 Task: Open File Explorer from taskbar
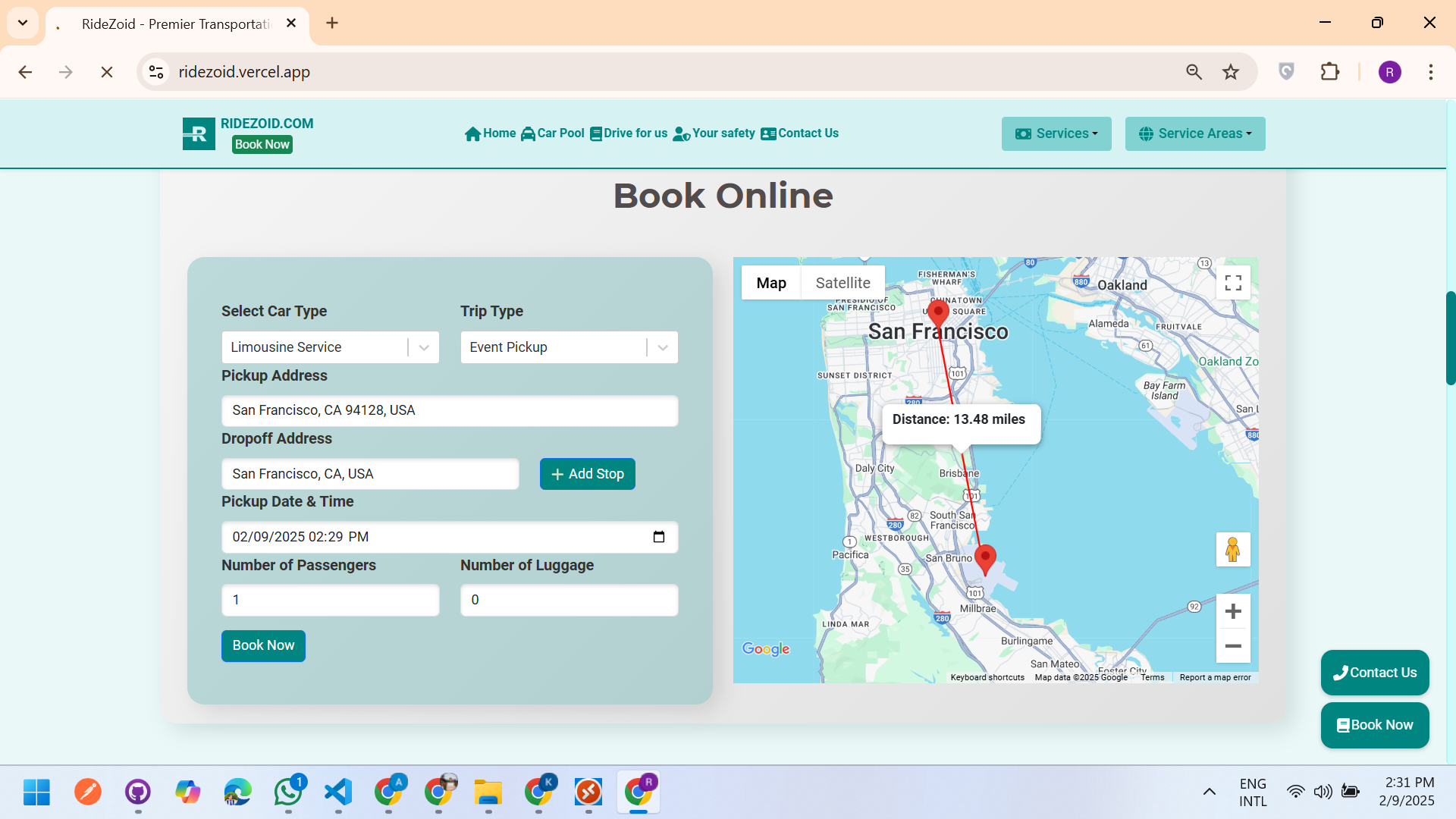488,792
